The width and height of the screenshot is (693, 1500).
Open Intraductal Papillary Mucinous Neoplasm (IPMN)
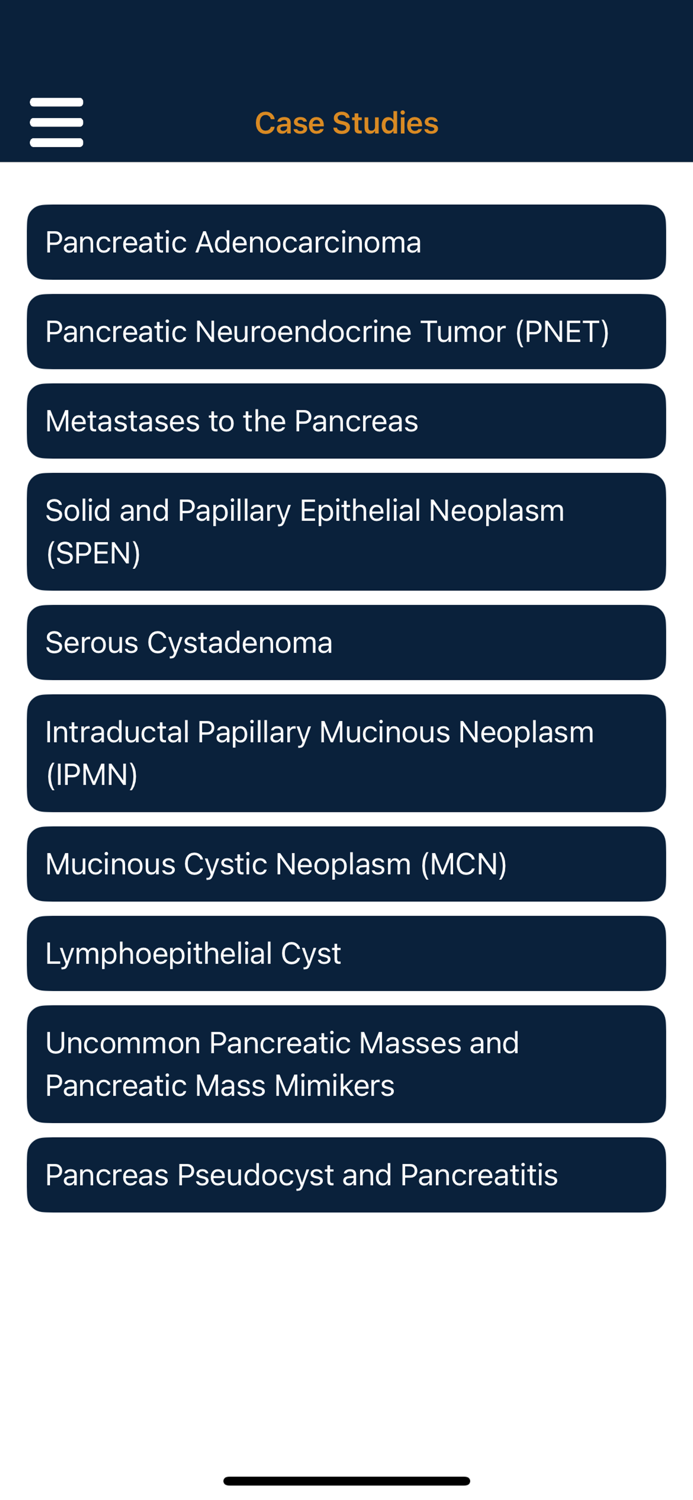pyautogui.click(x=346, y=753)
